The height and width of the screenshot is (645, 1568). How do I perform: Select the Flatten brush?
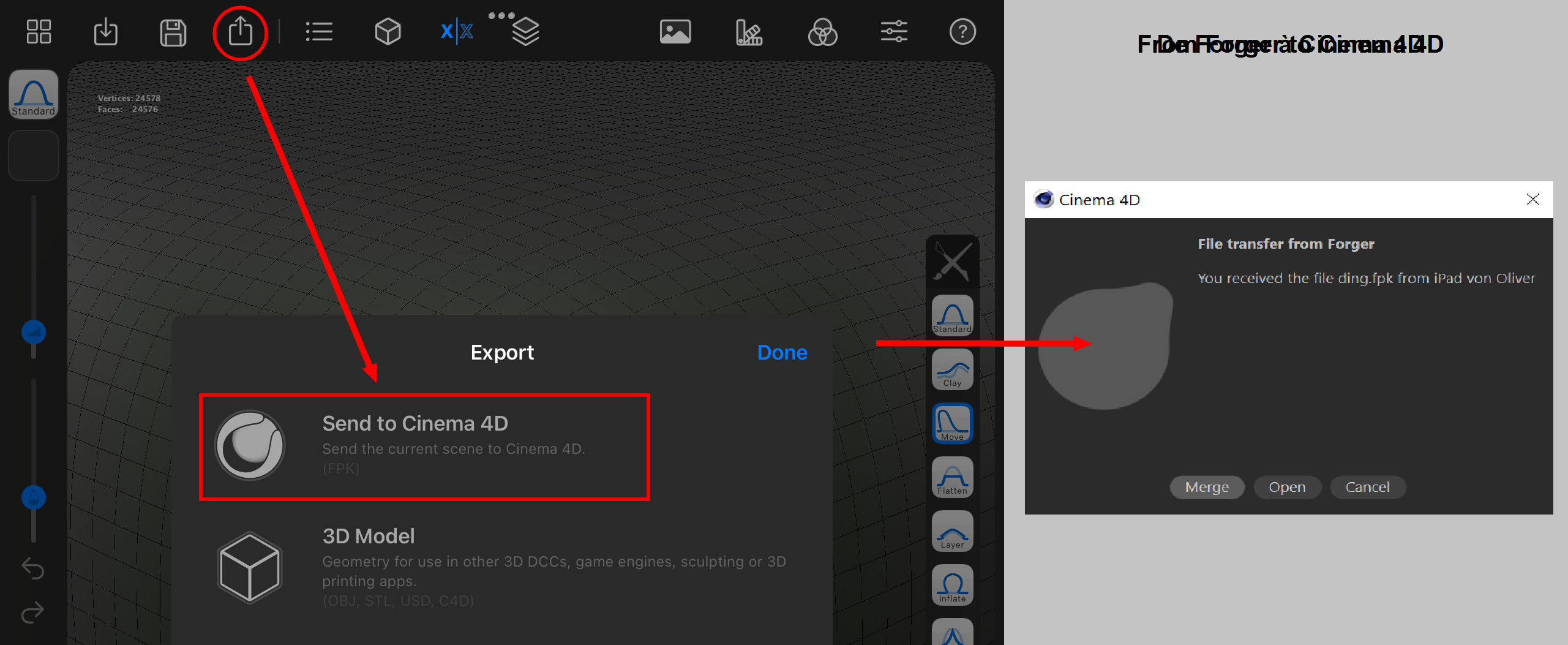click(x=952, y=477)
